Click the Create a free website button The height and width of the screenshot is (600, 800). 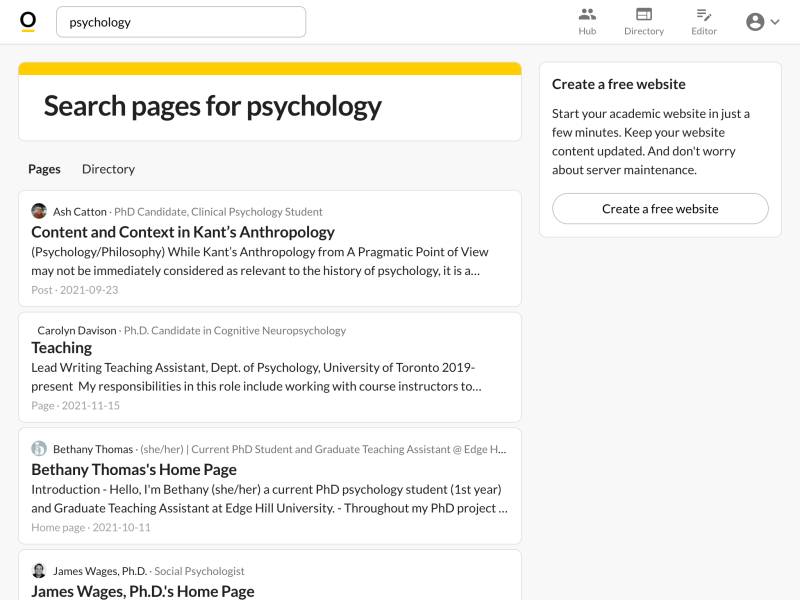(660, 209)
